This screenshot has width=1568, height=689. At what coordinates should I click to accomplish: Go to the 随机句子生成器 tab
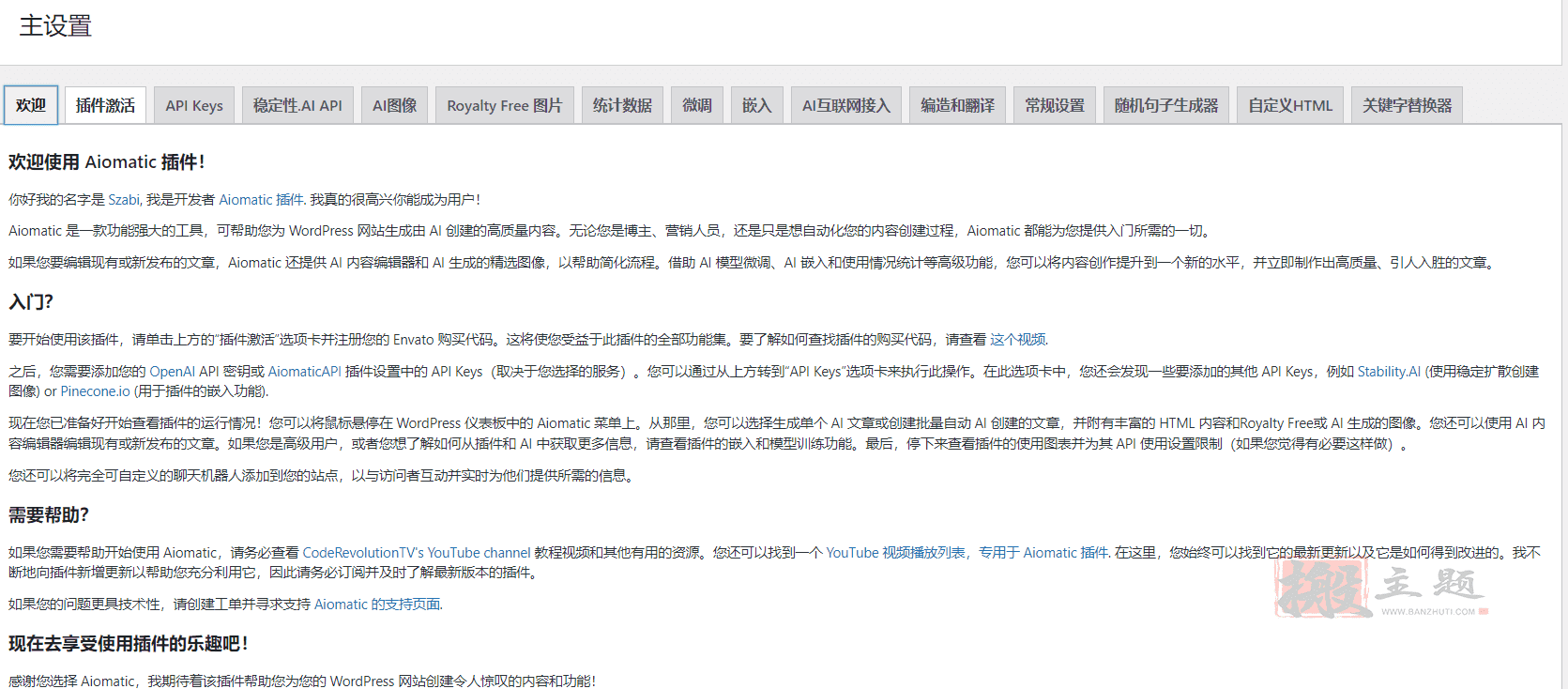[1166, 105]
